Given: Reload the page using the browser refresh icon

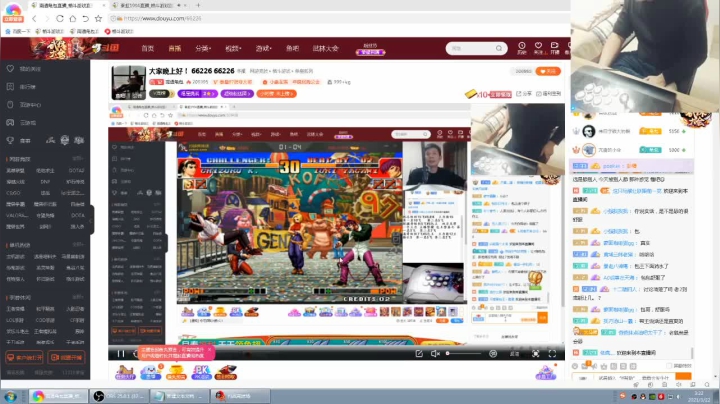Looking at the screenshot, I should [x=60, y=19].
